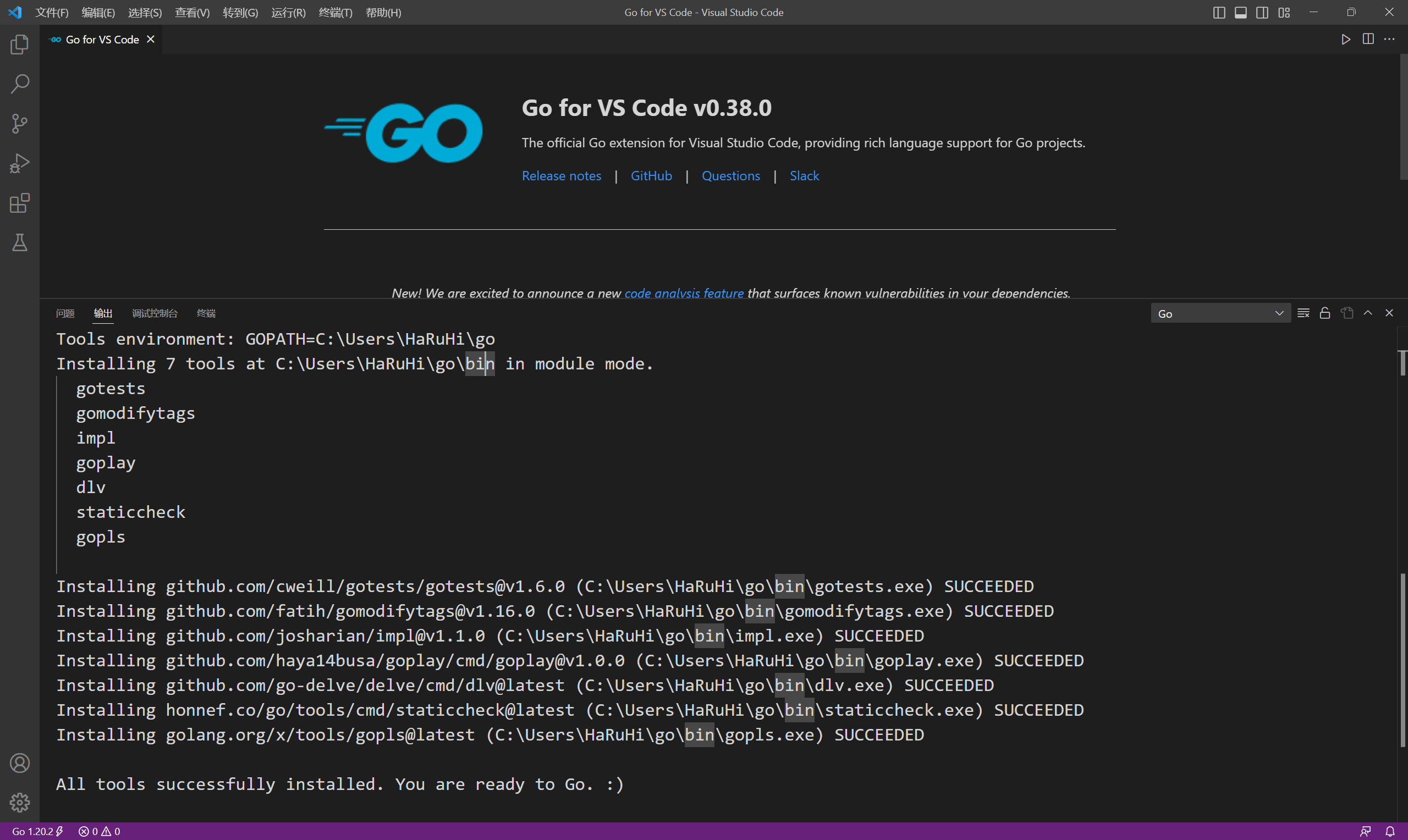Click the Go gopher logo image
The image size is (1408, 840).
[403, 132]
